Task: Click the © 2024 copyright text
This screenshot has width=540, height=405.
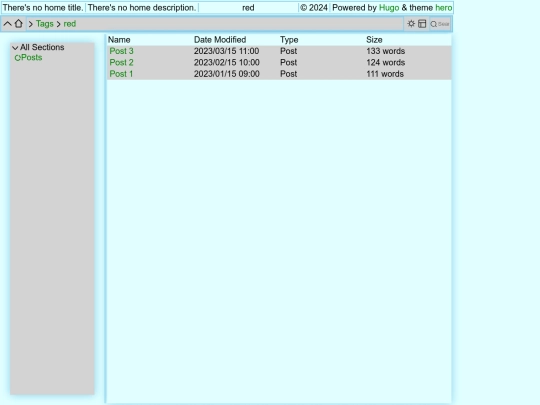Action: 314,8
